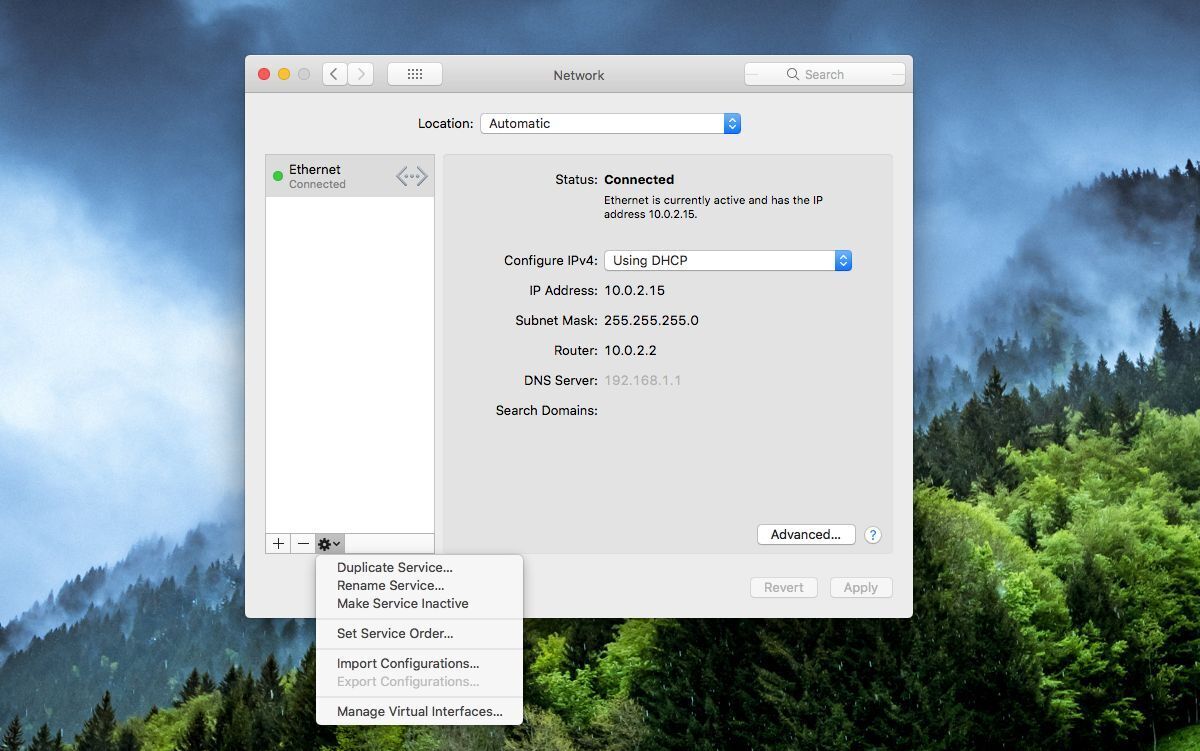This screenshot has width=1200, height=751.
Task: Click the gear action menu icon
Action: [x=329, y=543]
